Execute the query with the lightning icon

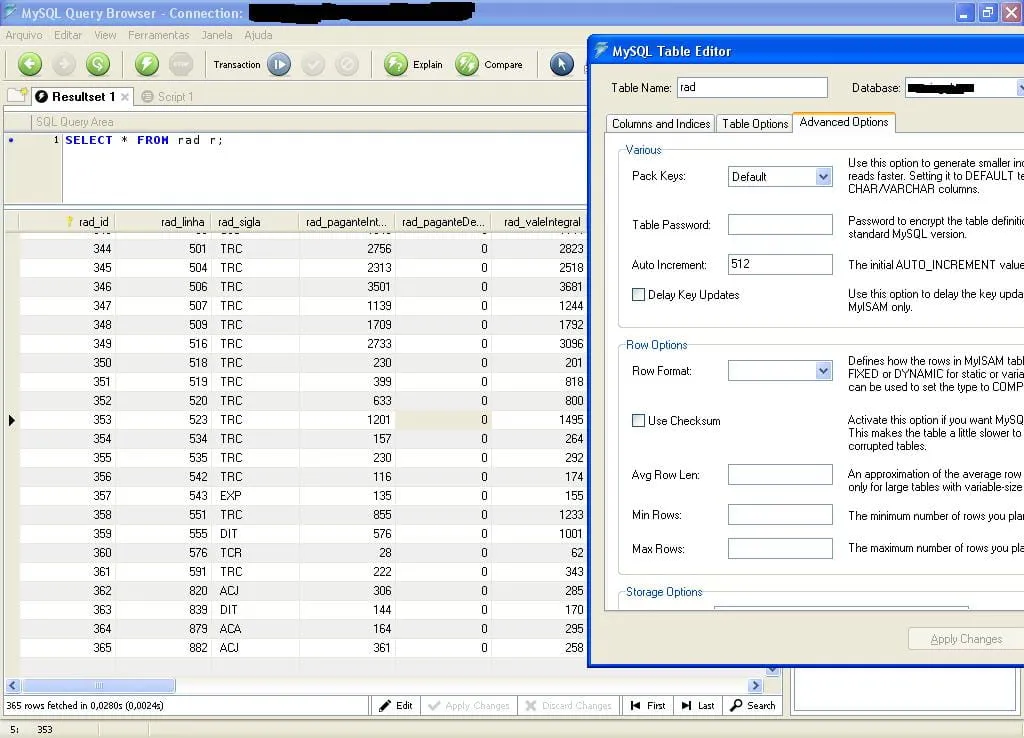(x=147, y=64)
